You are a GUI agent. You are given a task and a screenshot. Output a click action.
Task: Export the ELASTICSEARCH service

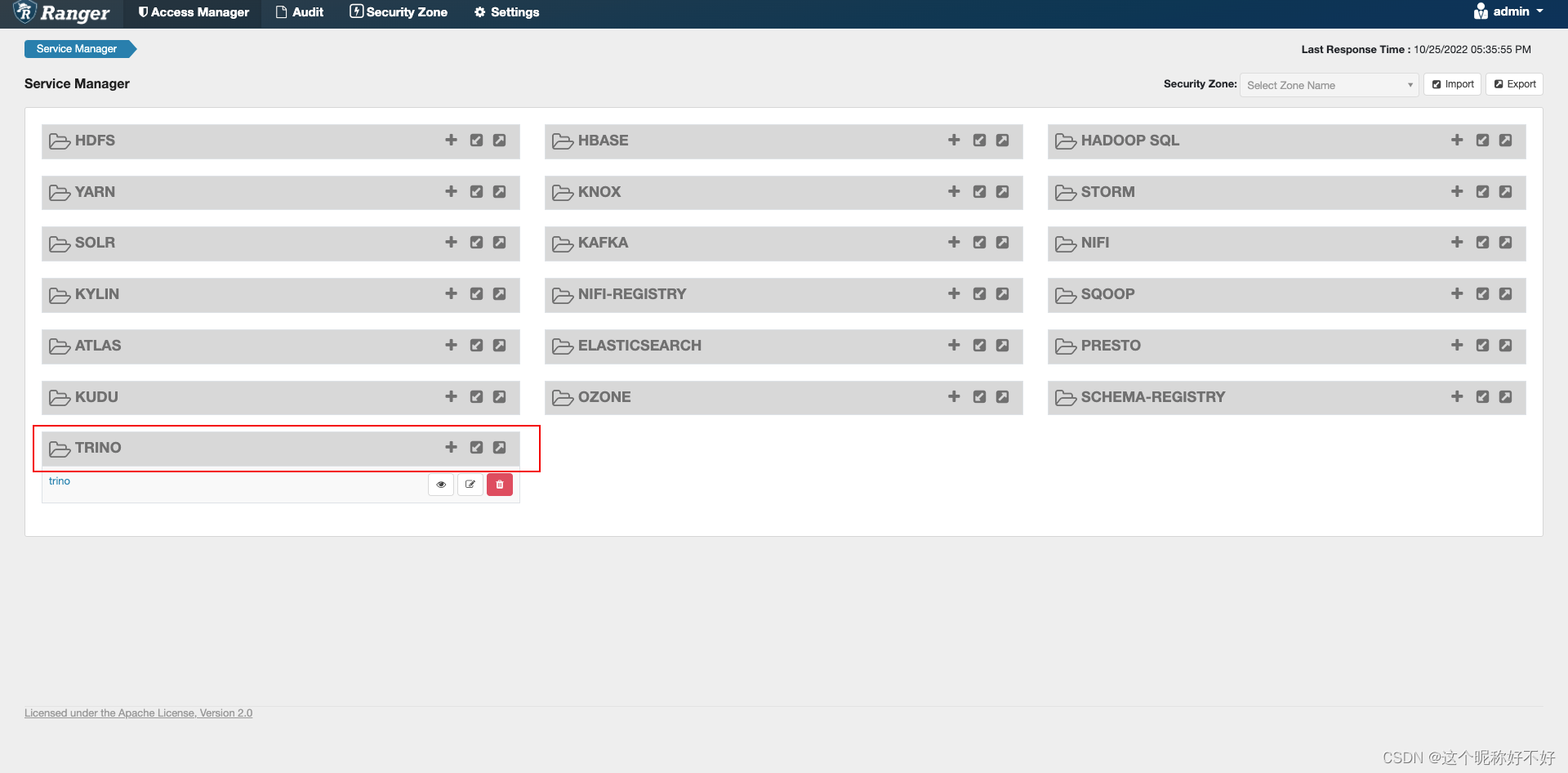click(1002, 345)
